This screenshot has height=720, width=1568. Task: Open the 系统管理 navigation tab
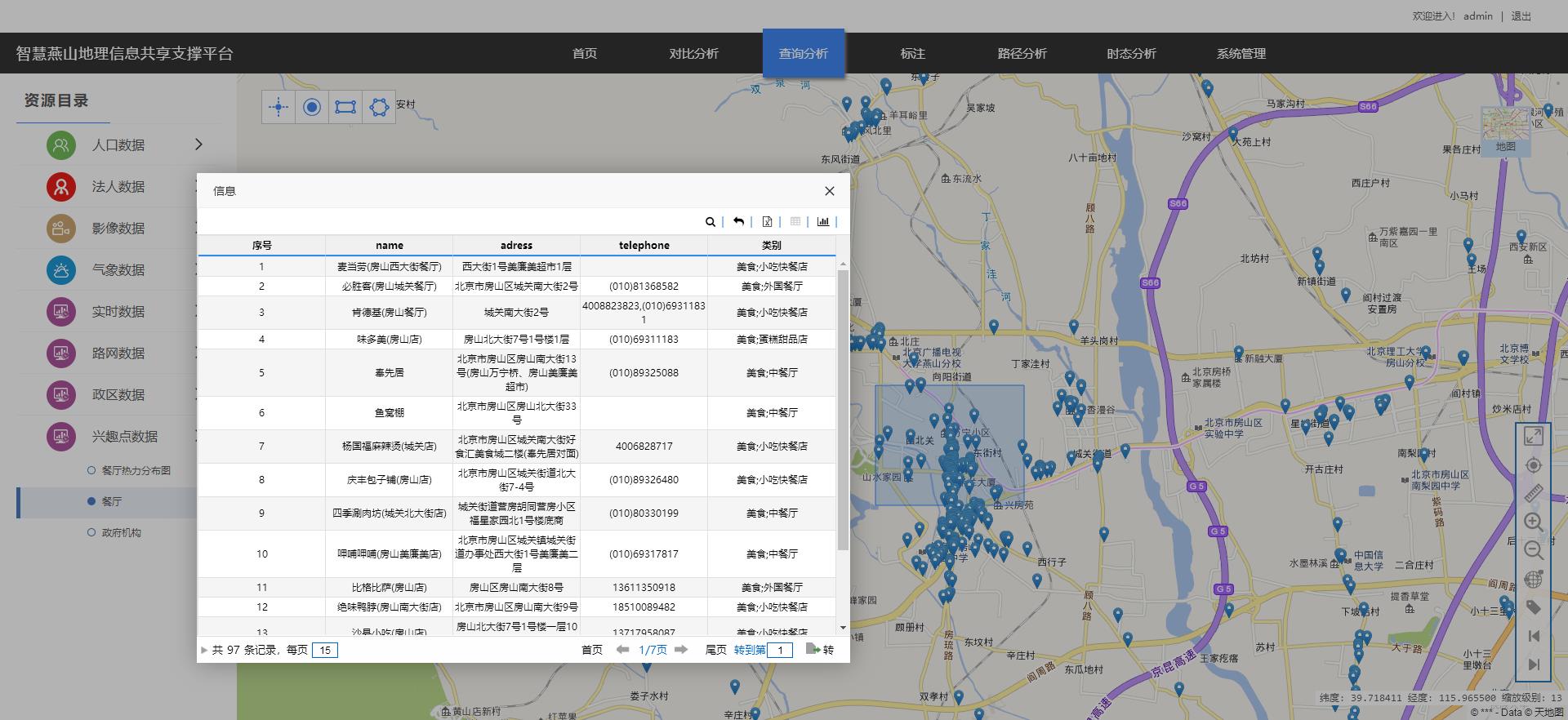1241,54
